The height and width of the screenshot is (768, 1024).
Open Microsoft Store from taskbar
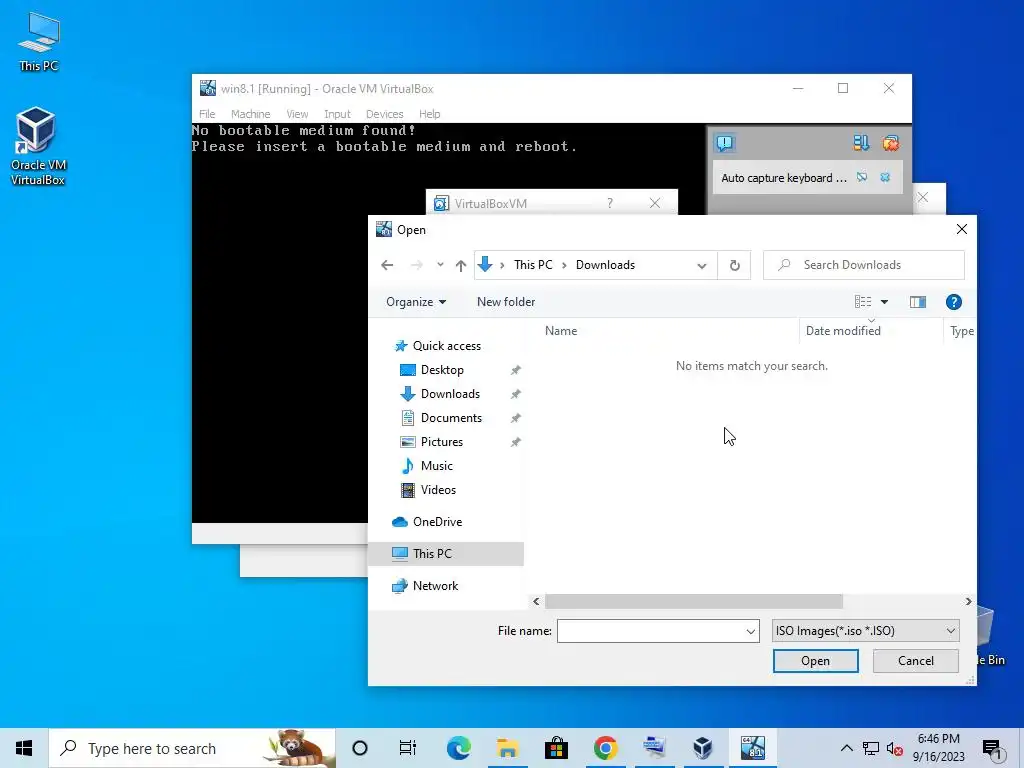556,748
